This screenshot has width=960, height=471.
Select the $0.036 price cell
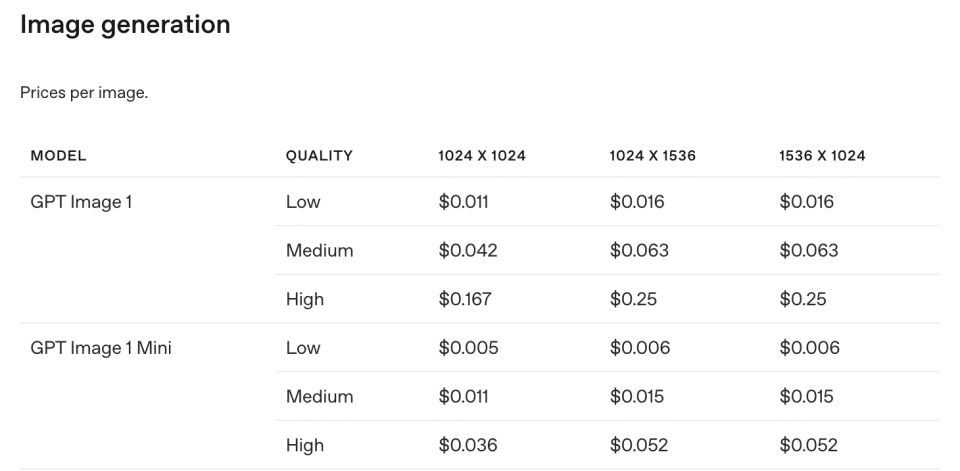pyautogui.click(x=468, y=445)
